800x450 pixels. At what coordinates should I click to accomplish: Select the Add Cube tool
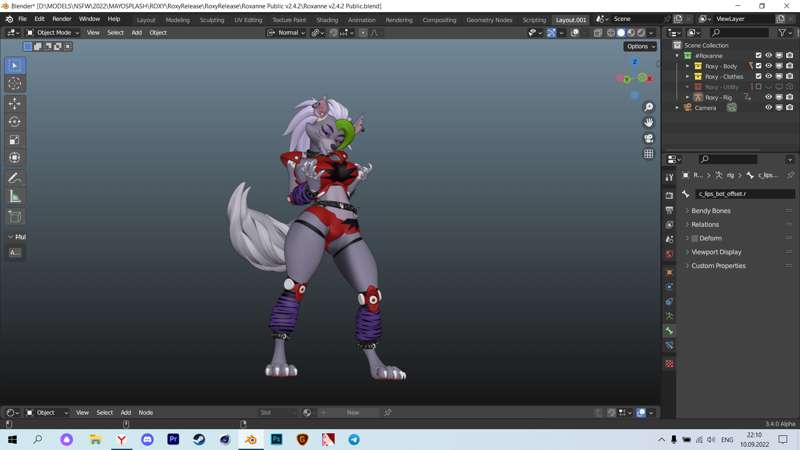(x=15, y=216)
